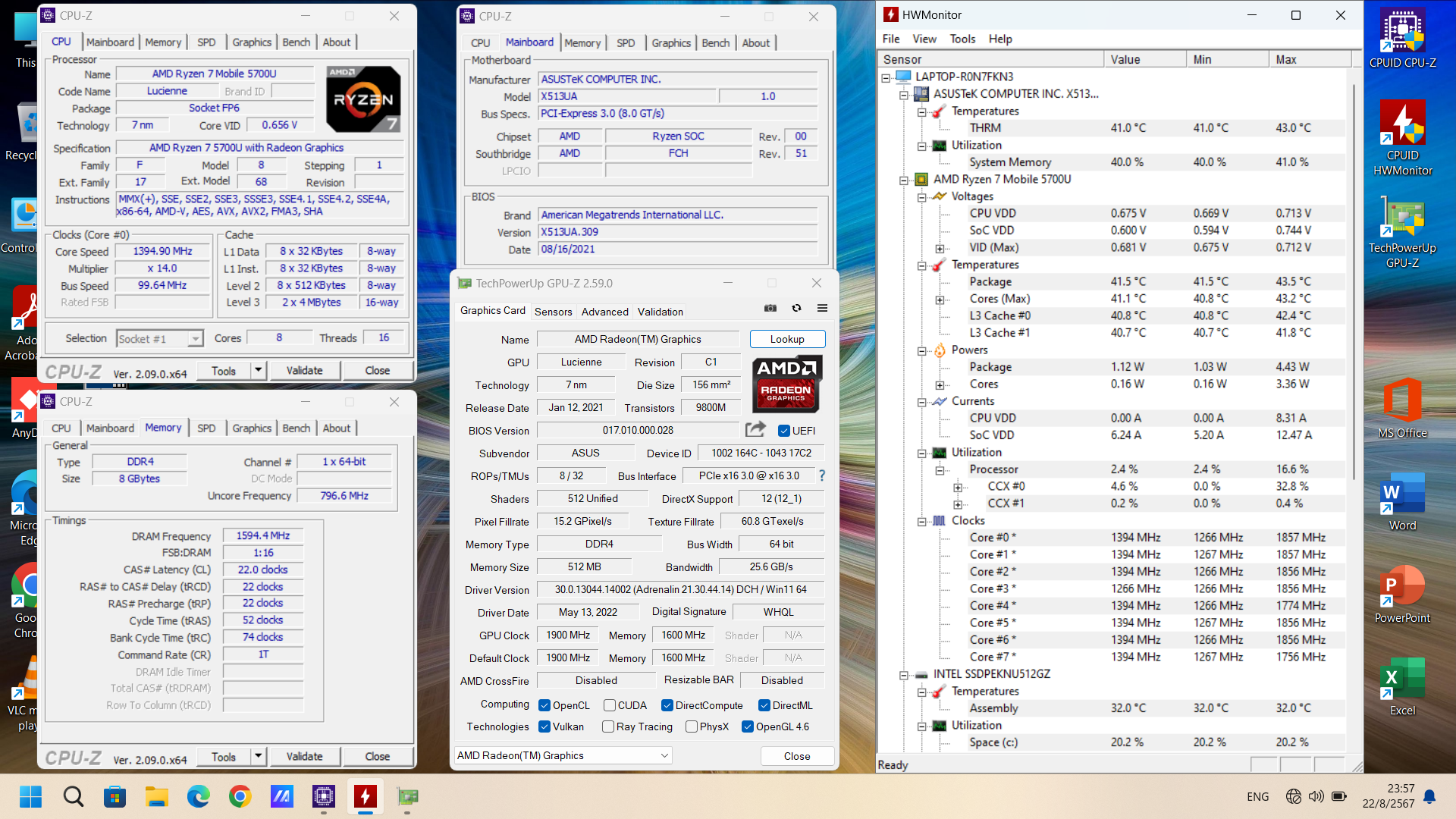Click the clock and date in taskbar
This screenshot has height=819, width=1456.
coord(1389,796)
